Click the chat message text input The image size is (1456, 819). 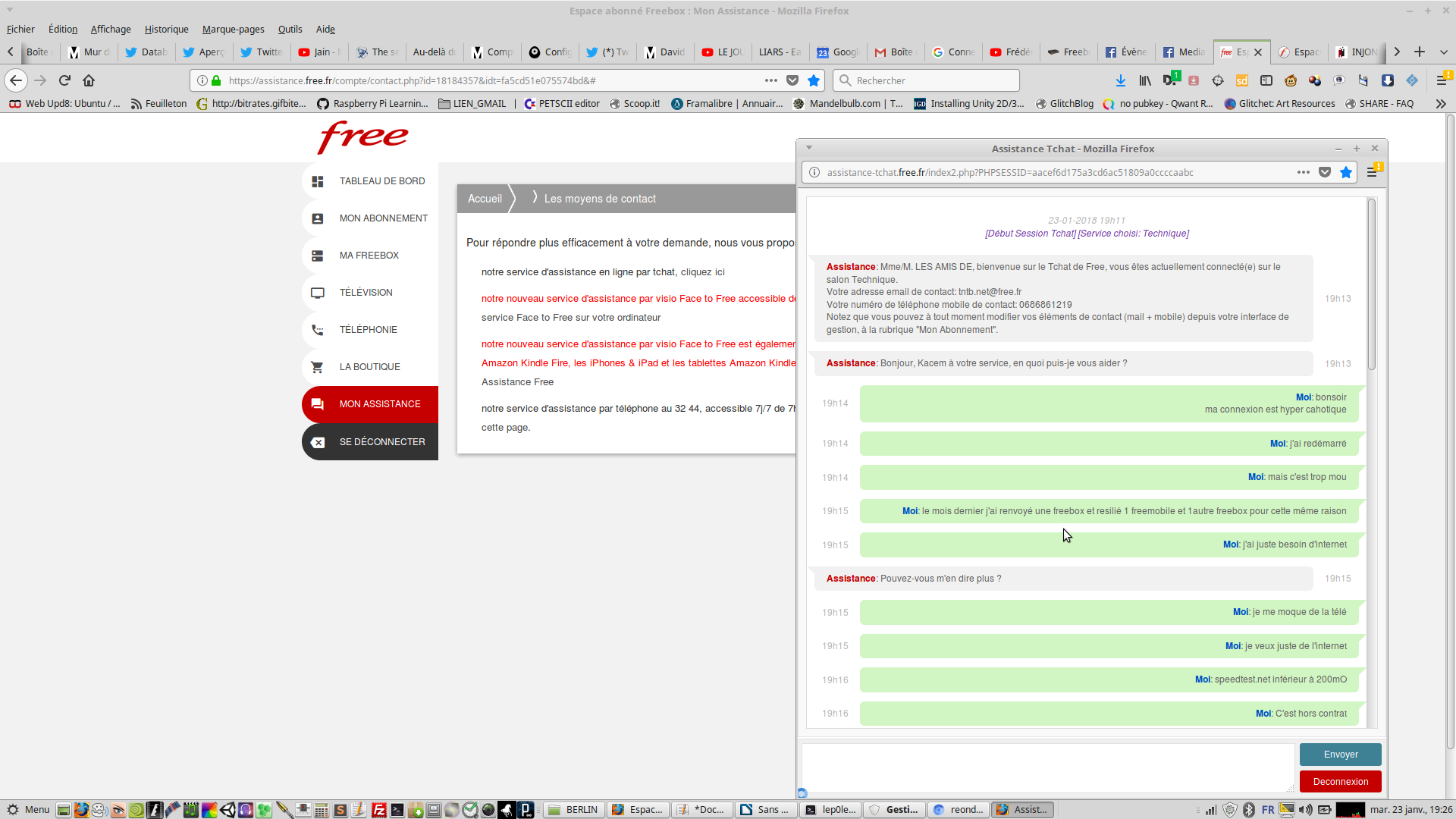[1046, 767]
